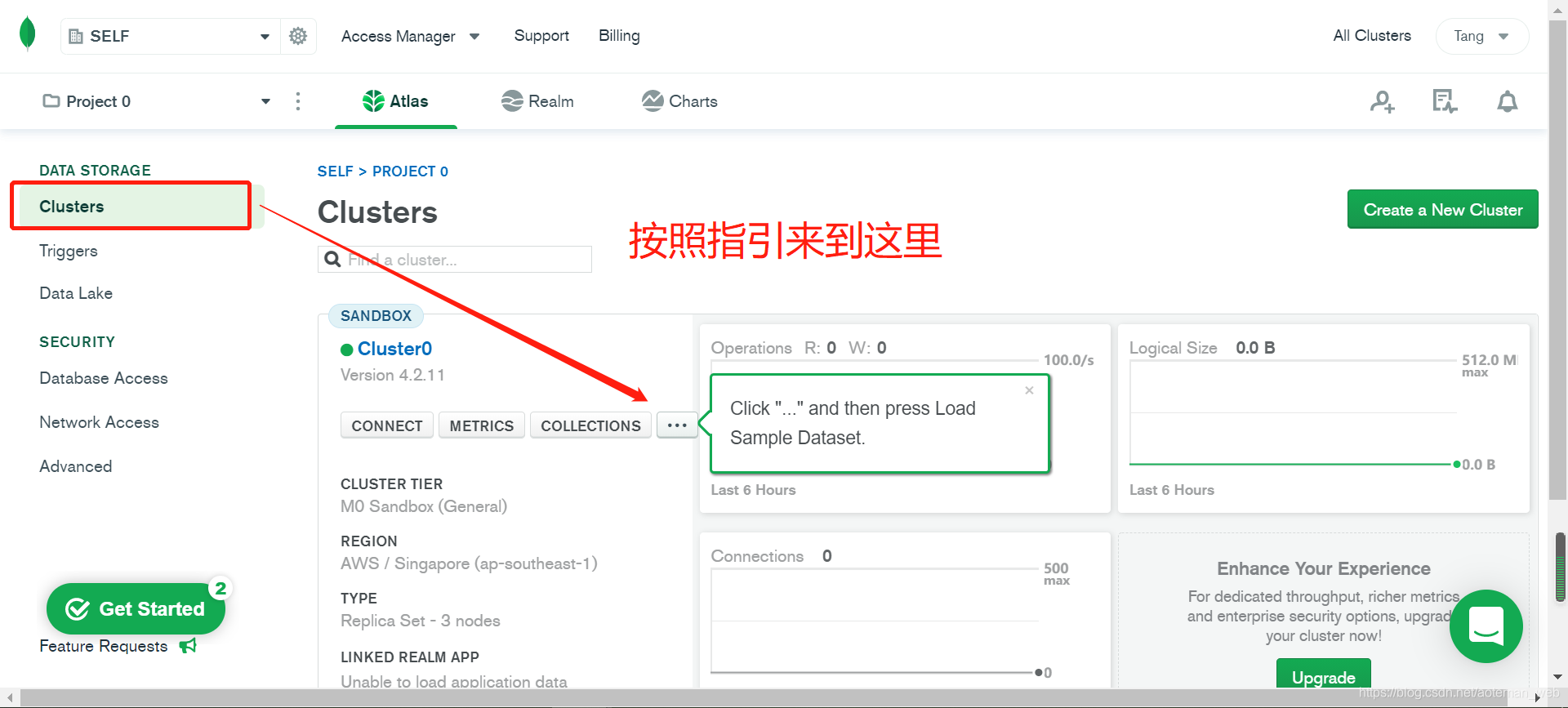This screenshot has height=708, width=1568.
Task: Click the COLLECTIONS button
Action: (x=590, y=425)
